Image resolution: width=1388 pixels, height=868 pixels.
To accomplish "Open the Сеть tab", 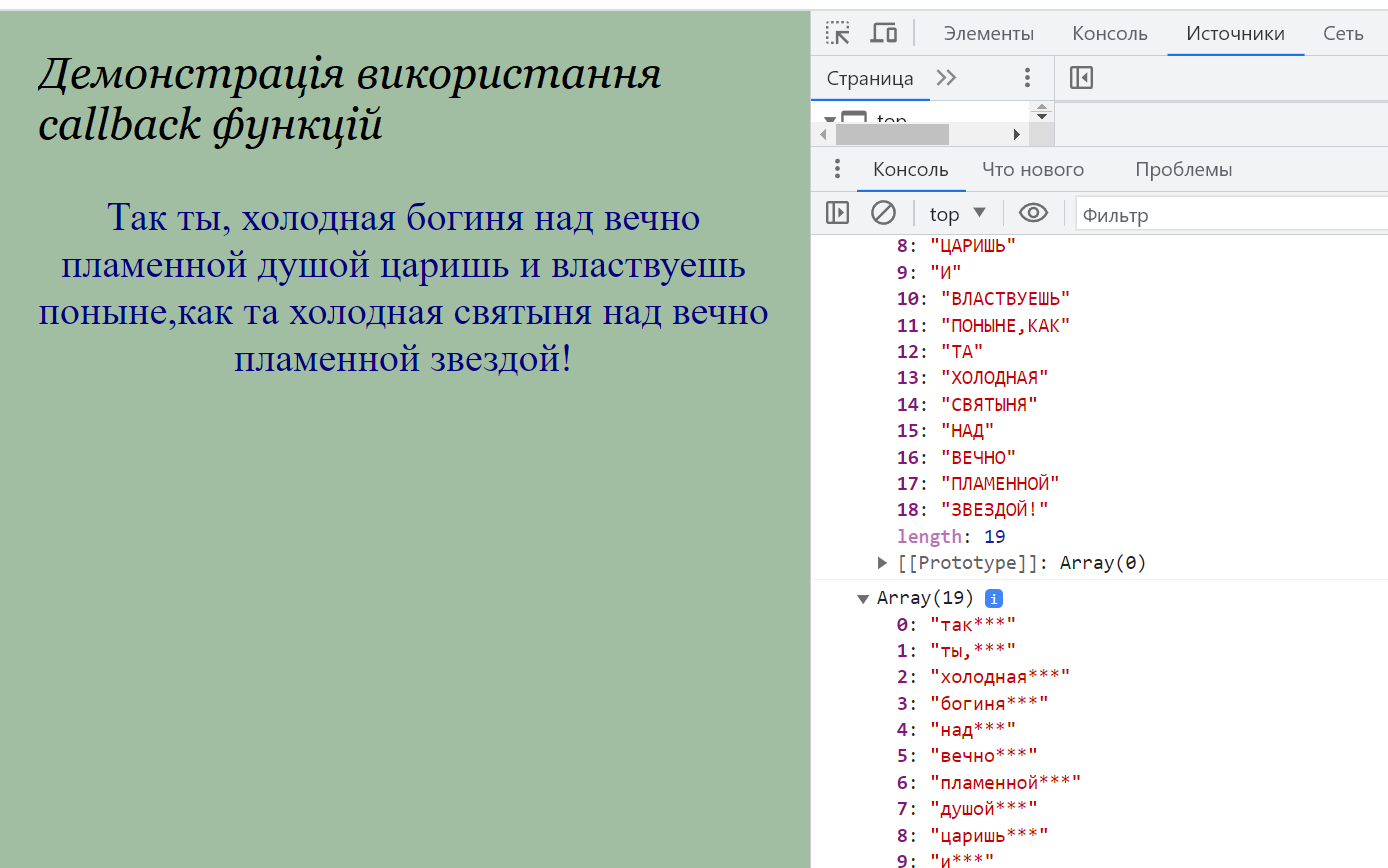I will click(1342, 33).
